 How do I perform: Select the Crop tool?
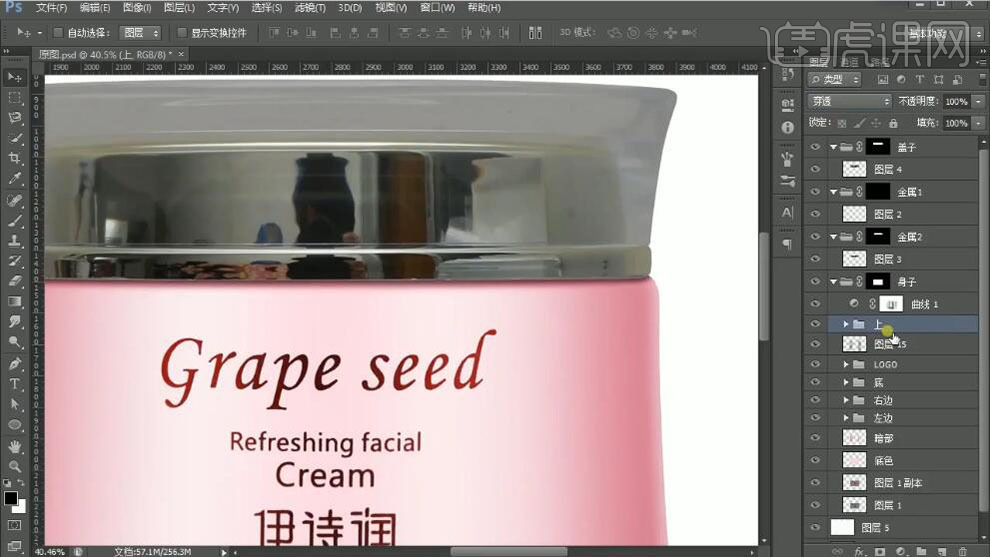15,159
